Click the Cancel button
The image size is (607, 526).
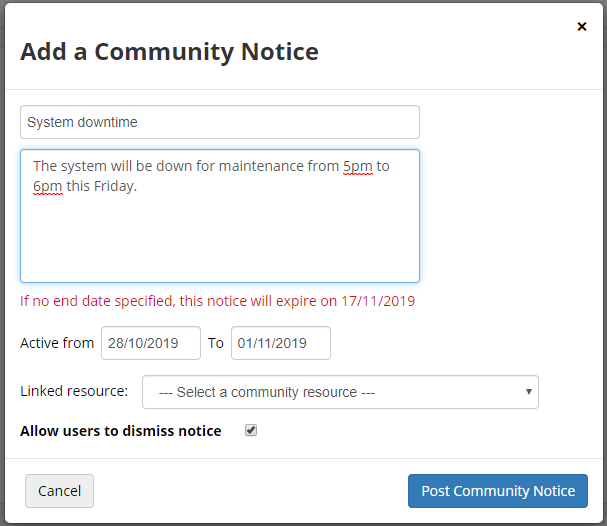(x=59, y=491)
